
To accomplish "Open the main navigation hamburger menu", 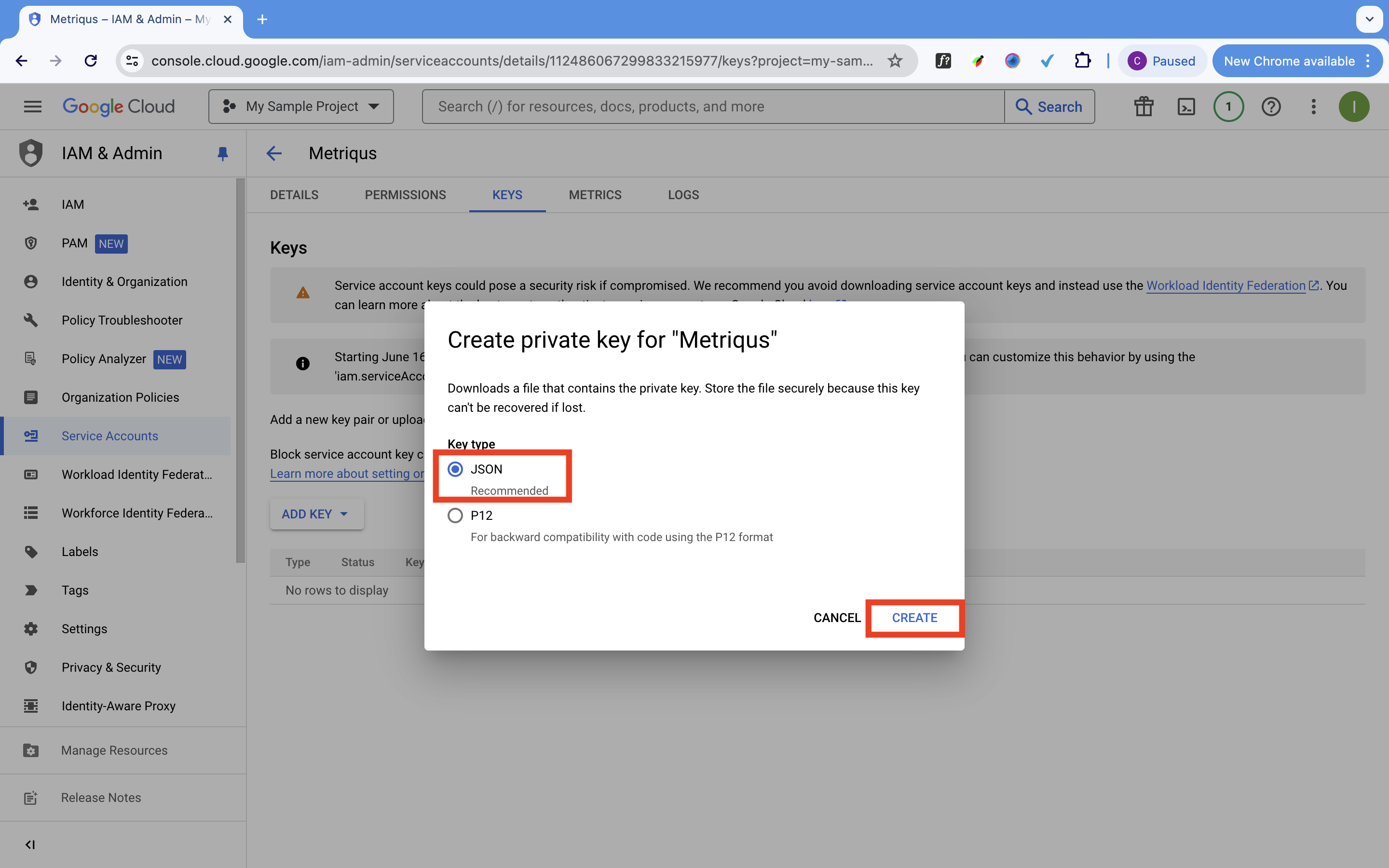I will pyautogui.click(x=33, y=106).
